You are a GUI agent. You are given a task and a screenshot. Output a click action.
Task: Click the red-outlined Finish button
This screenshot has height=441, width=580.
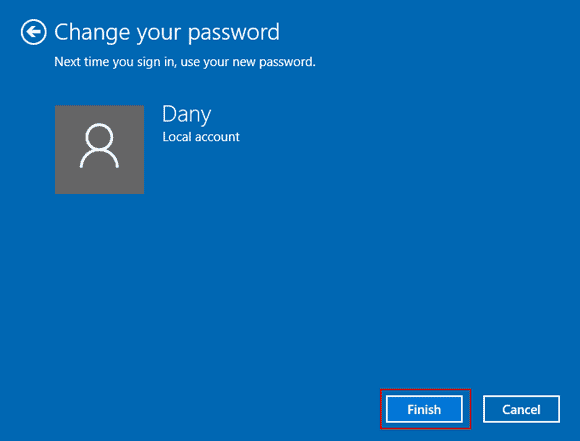click(424, 409)
